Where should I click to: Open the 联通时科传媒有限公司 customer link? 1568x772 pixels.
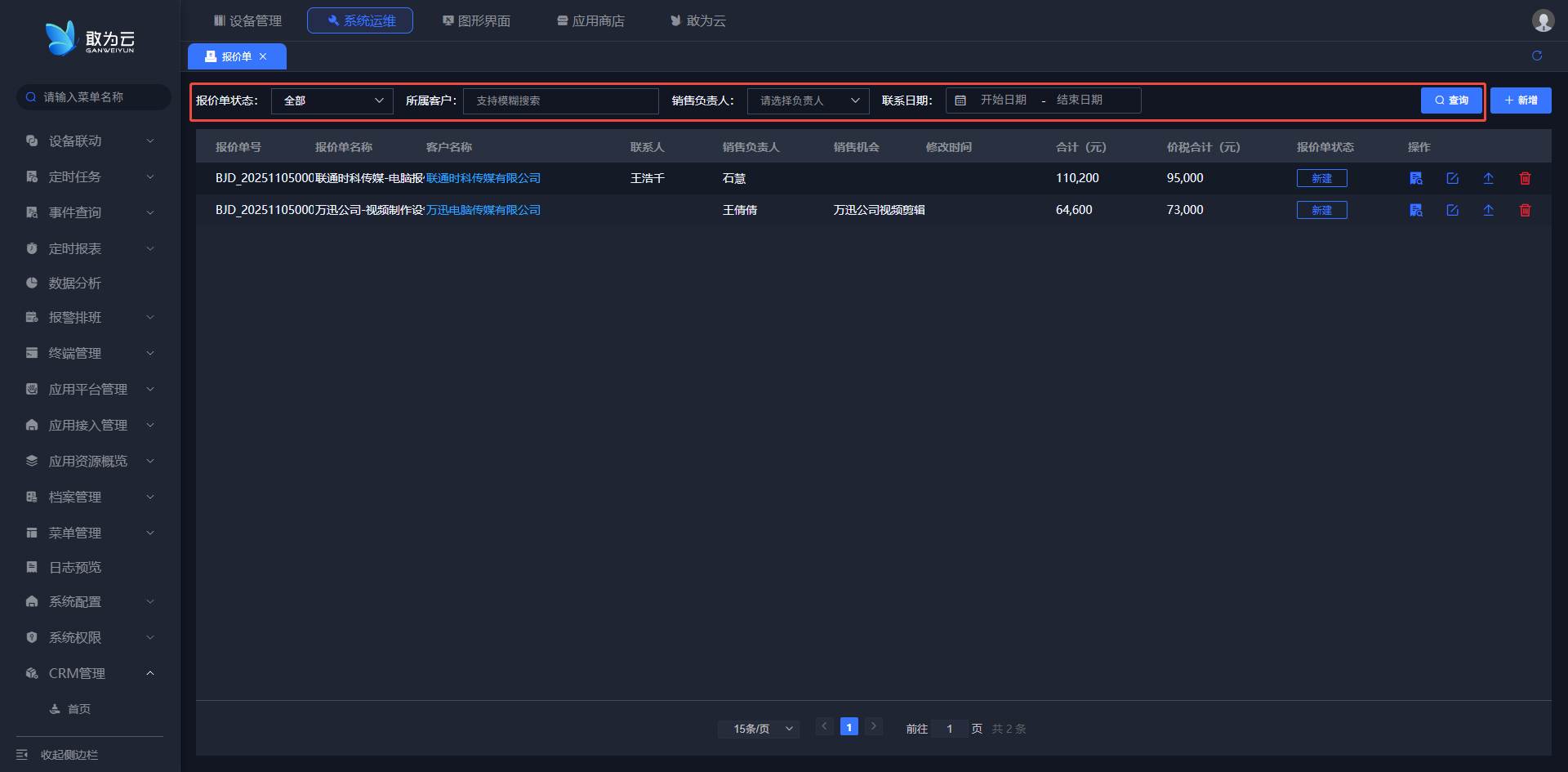click(x=483, y=178)
